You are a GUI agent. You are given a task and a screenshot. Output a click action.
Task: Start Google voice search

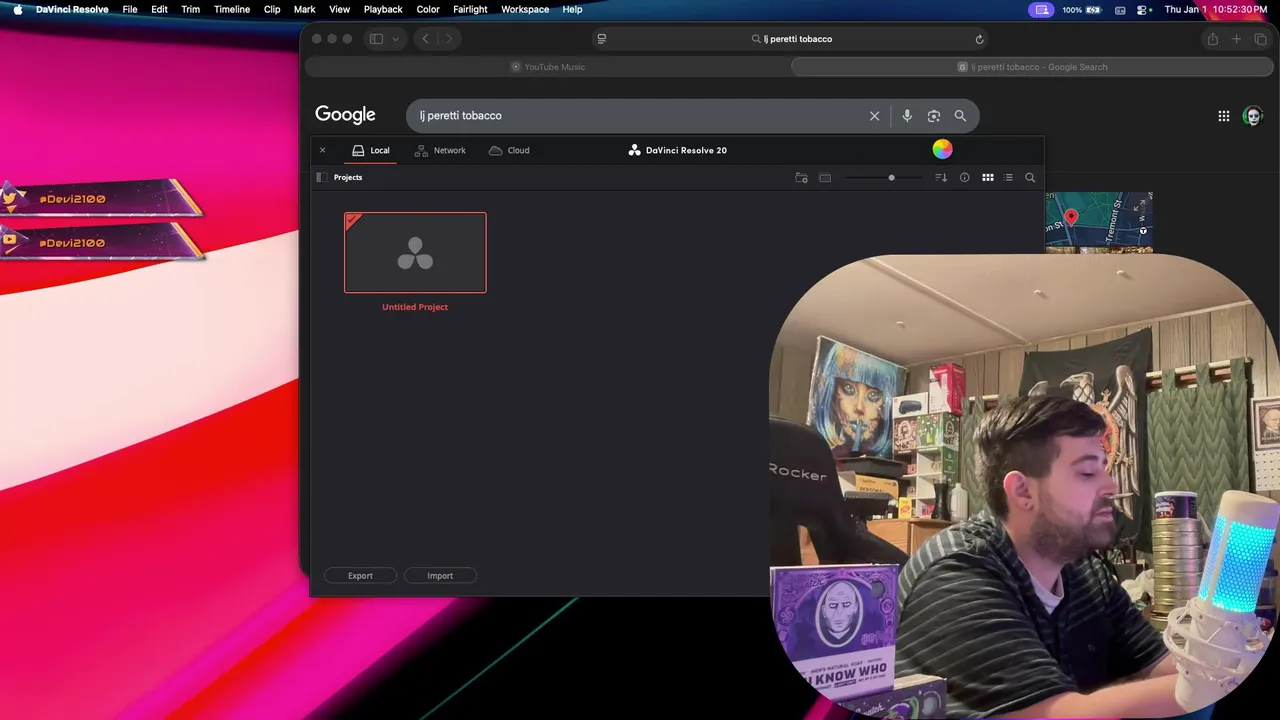(x=907, y=116)
